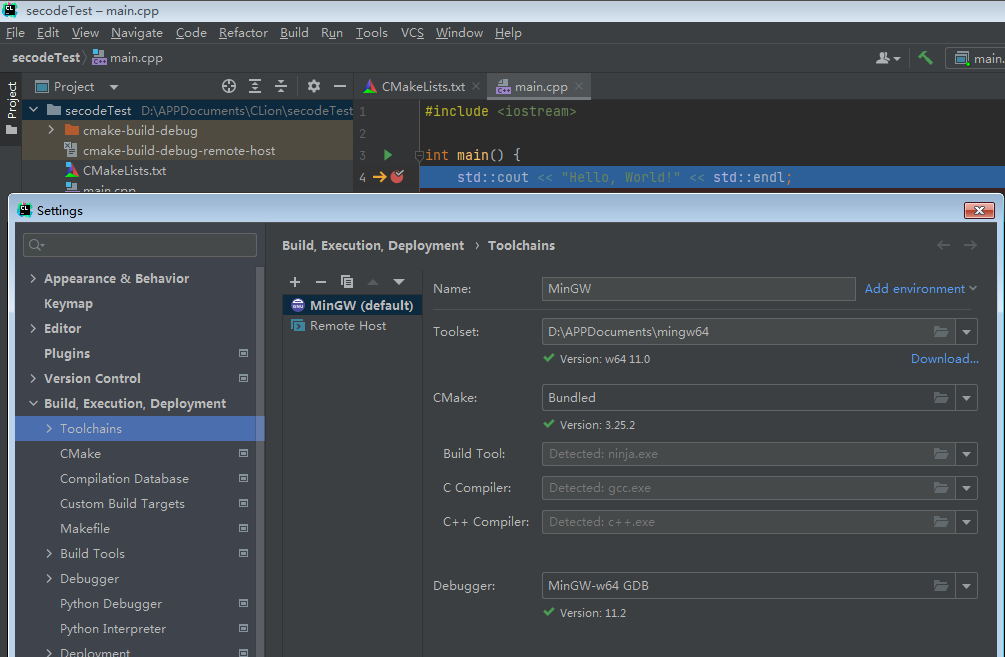Screen dimensions: 1005x657
Task: Select MinGW (default) toolchain
Action: point(353,305)
